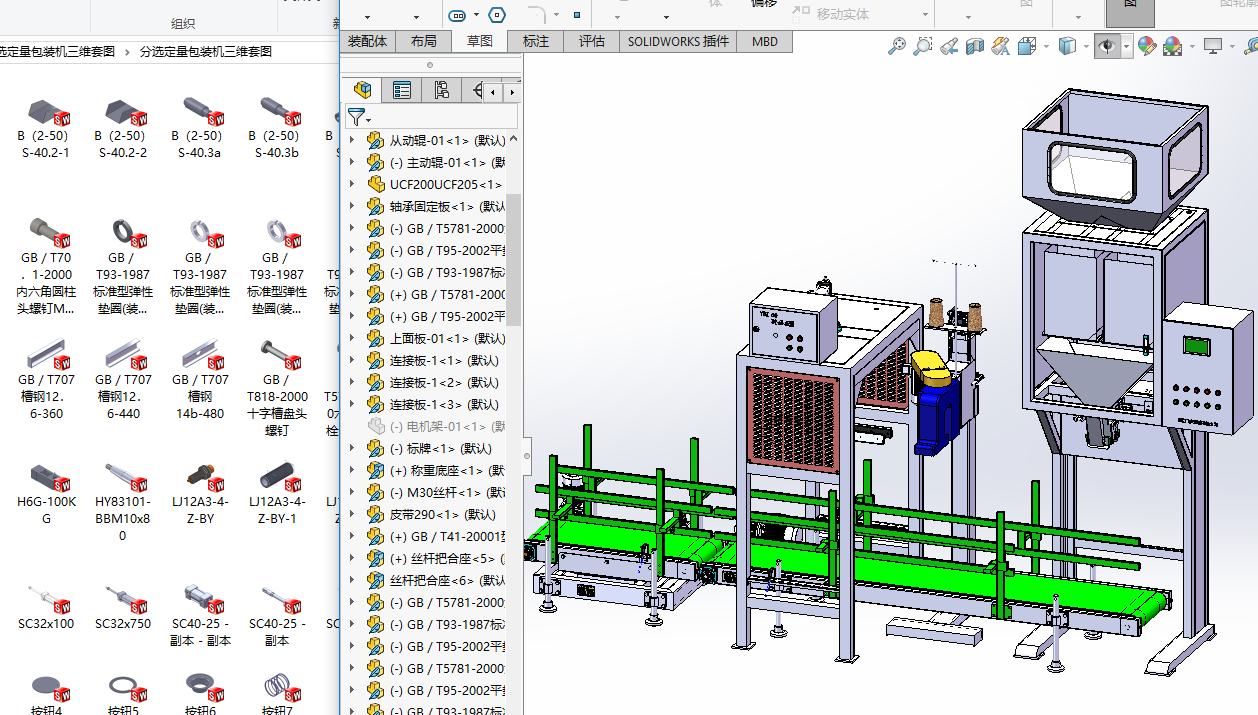
Task: Switch to the PropertyManager tab icon
Action: pos(402,90)
